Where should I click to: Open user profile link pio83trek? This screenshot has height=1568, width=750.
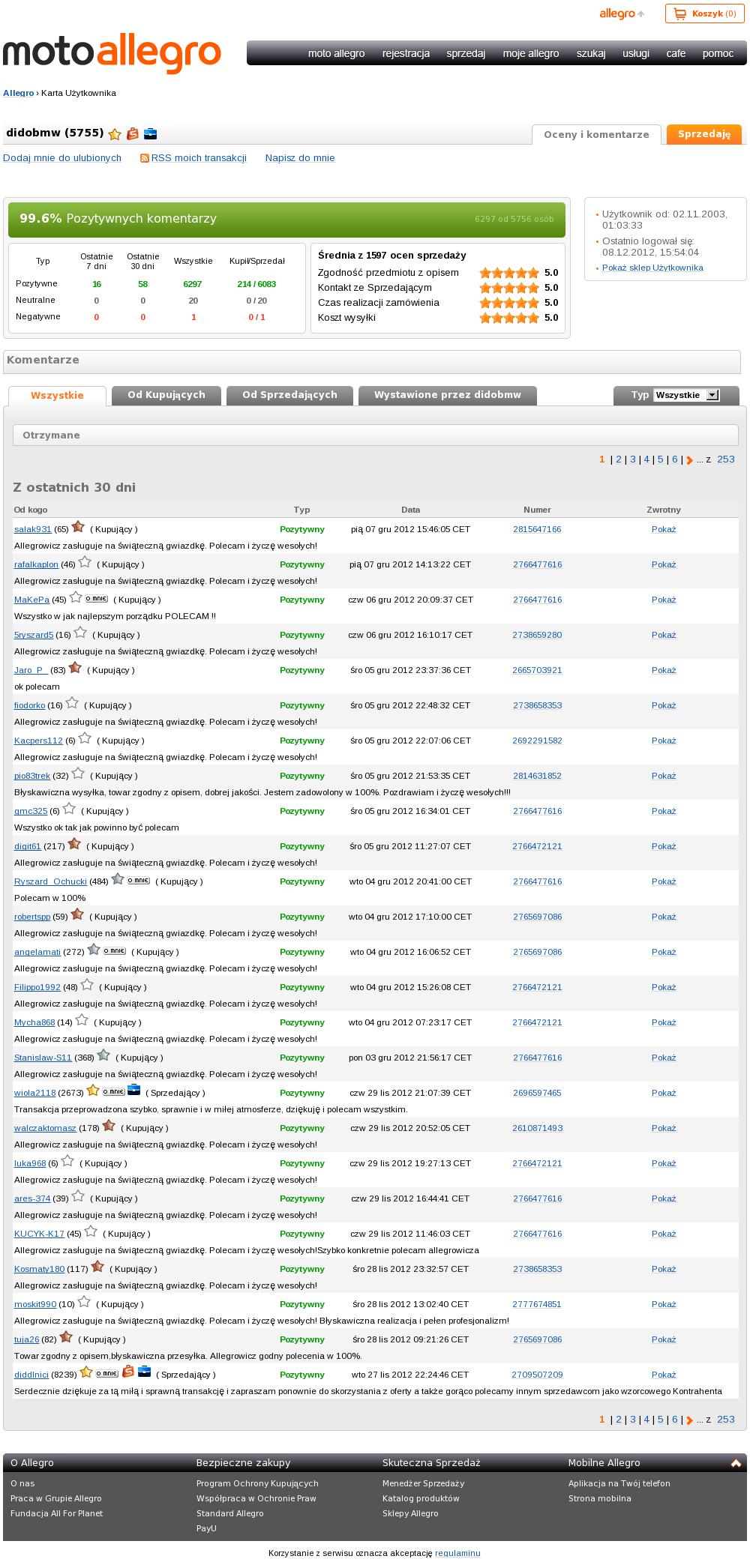pyautogui.click(x=32, y=776)
